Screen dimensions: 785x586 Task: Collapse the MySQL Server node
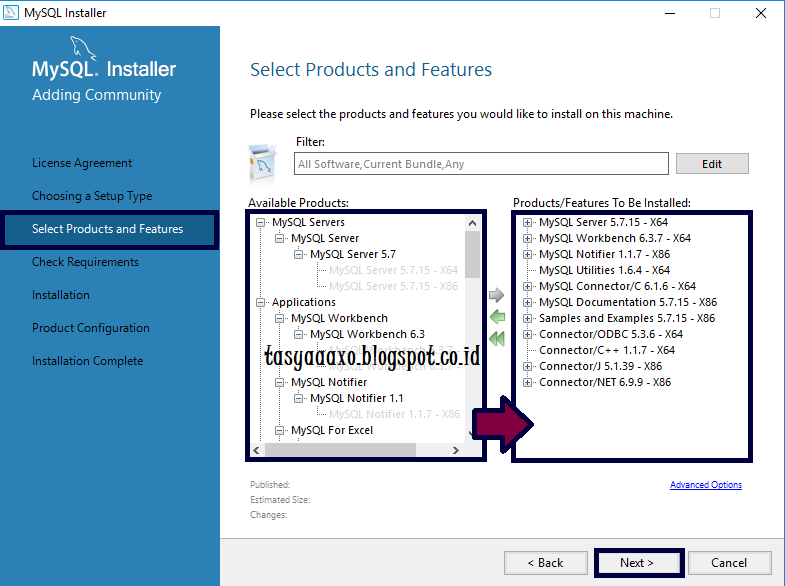click(x=279, y=238)
